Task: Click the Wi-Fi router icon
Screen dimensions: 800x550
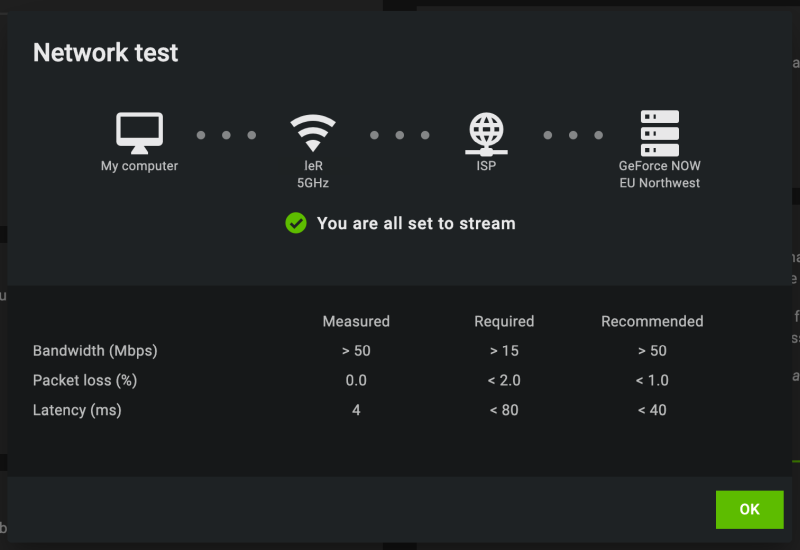Action: coord(313,132)
